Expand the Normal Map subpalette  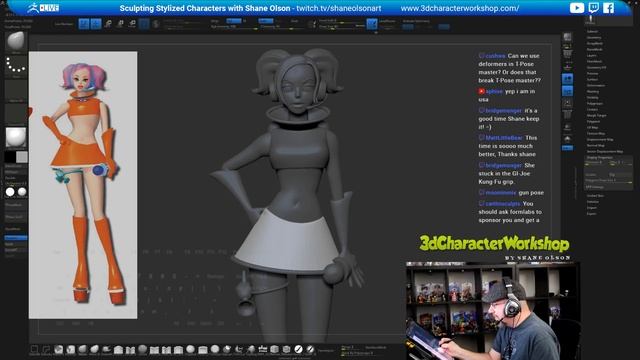coord(596,145)
